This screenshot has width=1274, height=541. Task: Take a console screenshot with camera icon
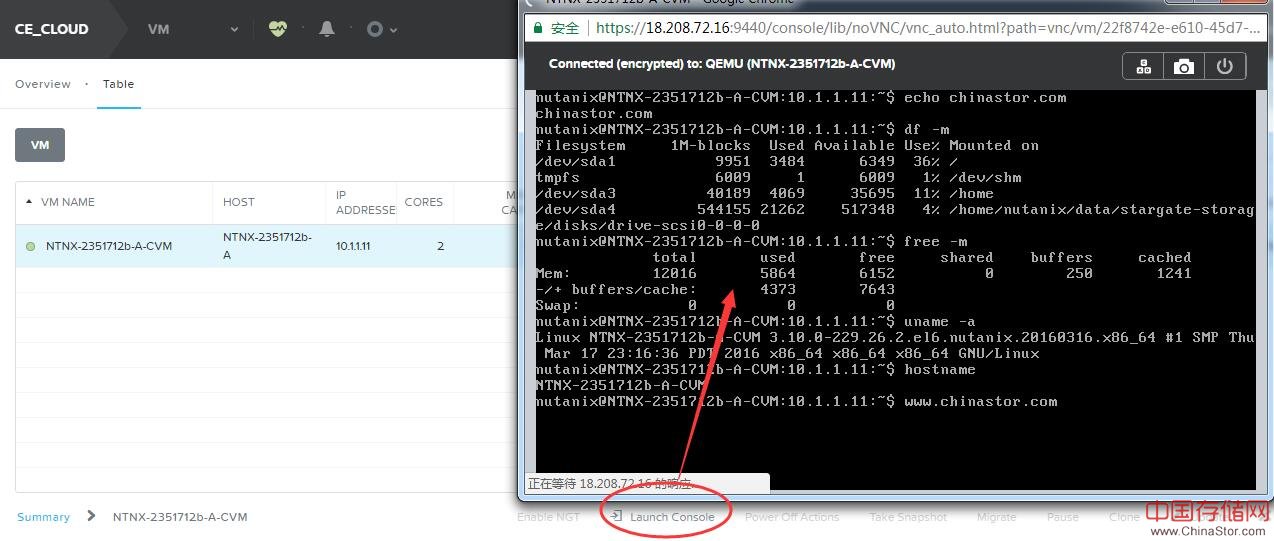pos(1184,66)
